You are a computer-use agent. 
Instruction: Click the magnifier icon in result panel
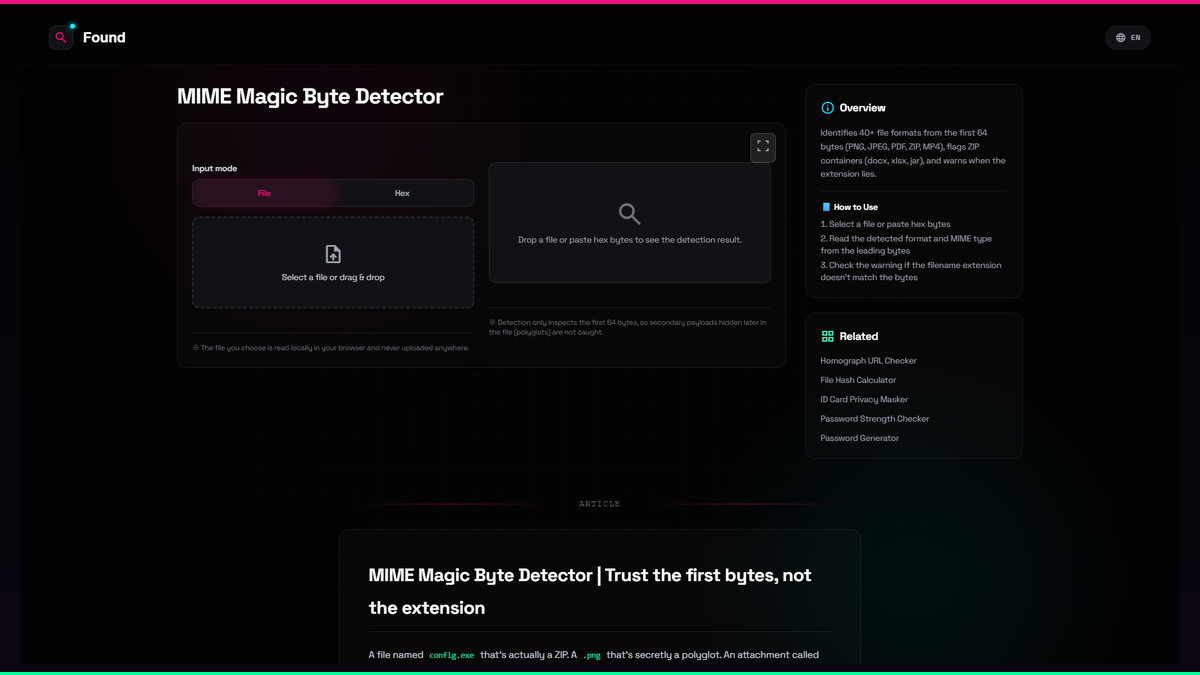629,214
